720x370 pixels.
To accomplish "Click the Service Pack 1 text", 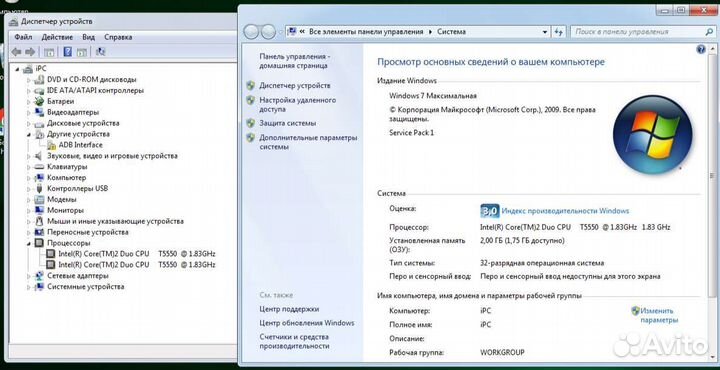I will [411, 133].
